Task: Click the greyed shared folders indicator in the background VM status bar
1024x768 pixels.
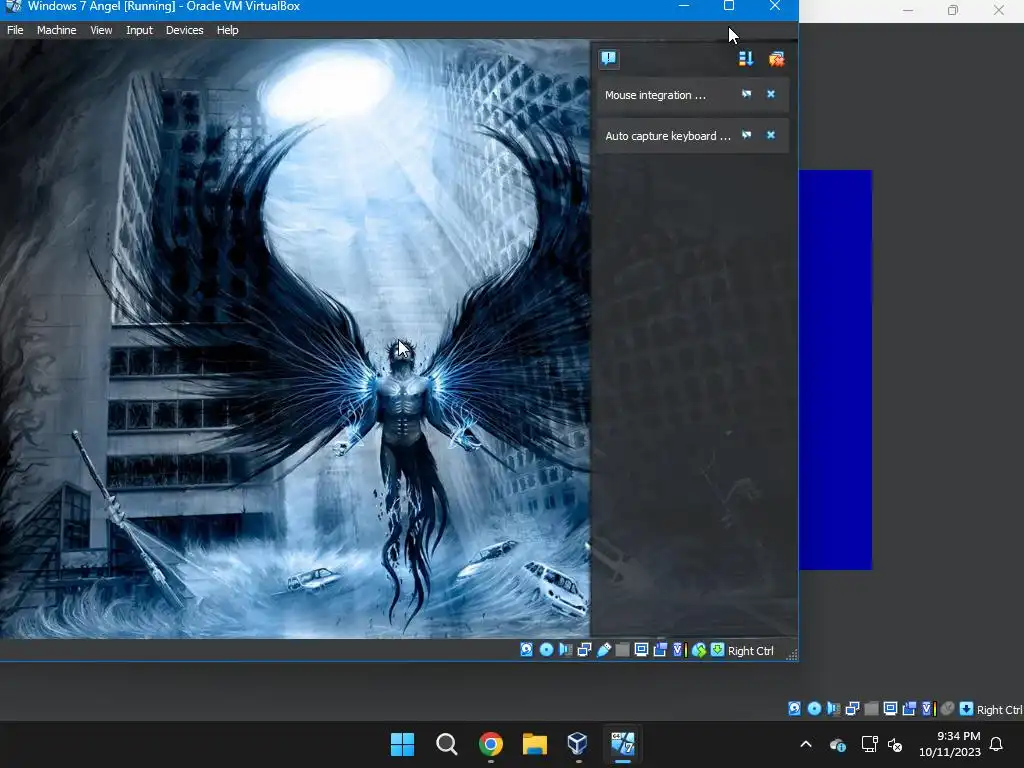Action: [871, 709]
